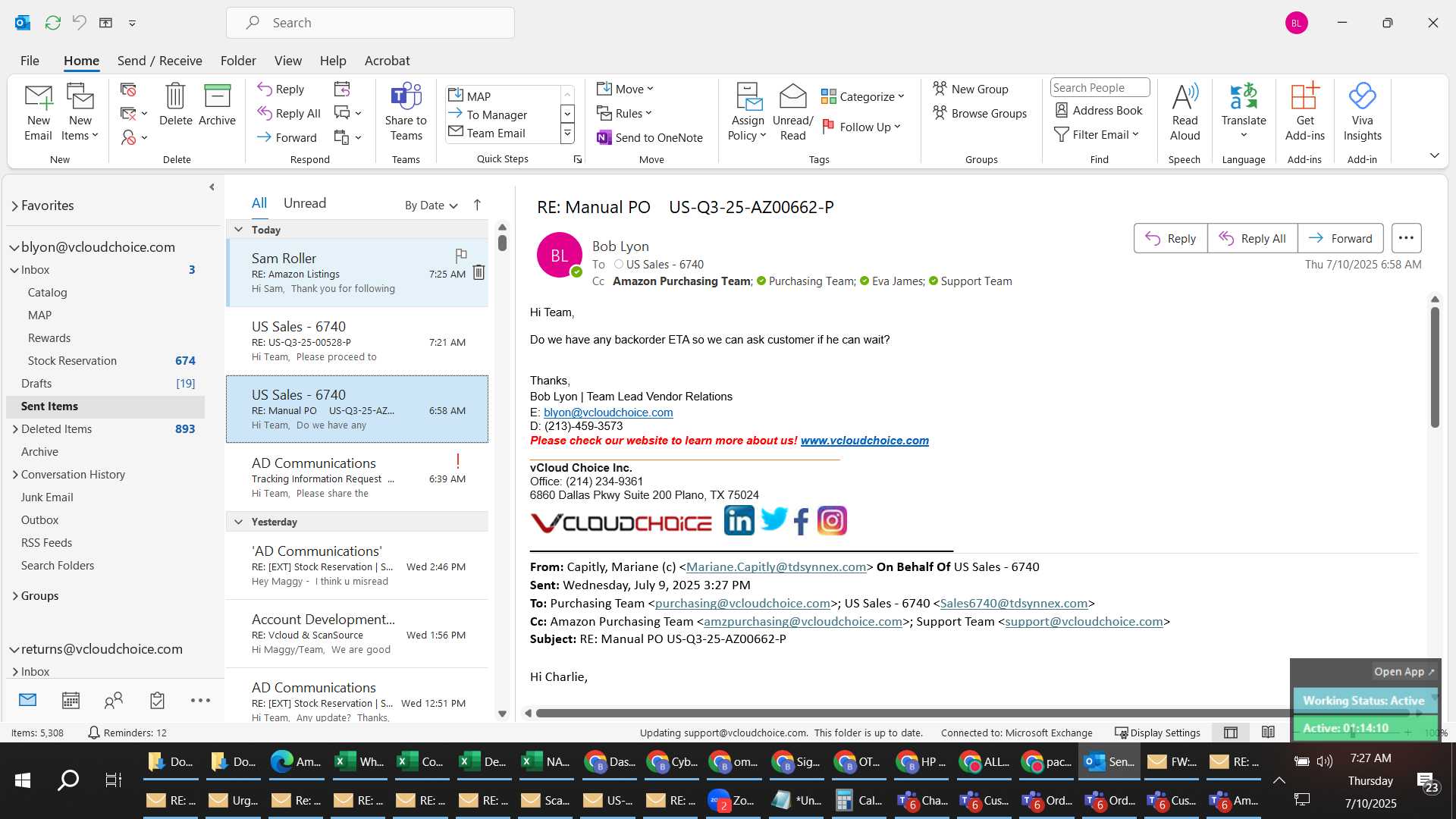
Task: Click the Get Add-ins icon
Action: pos(1304,97)
